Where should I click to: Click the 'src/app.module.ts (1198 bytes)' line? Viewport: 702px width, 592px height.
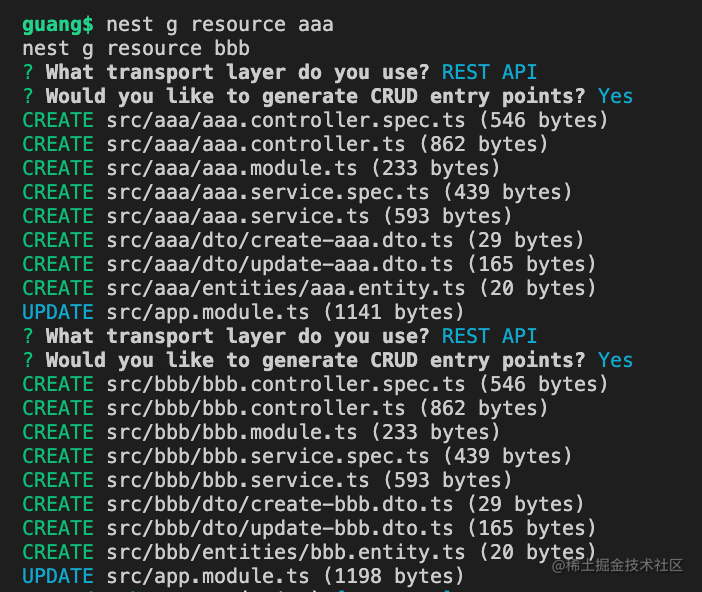pos(285,576)
